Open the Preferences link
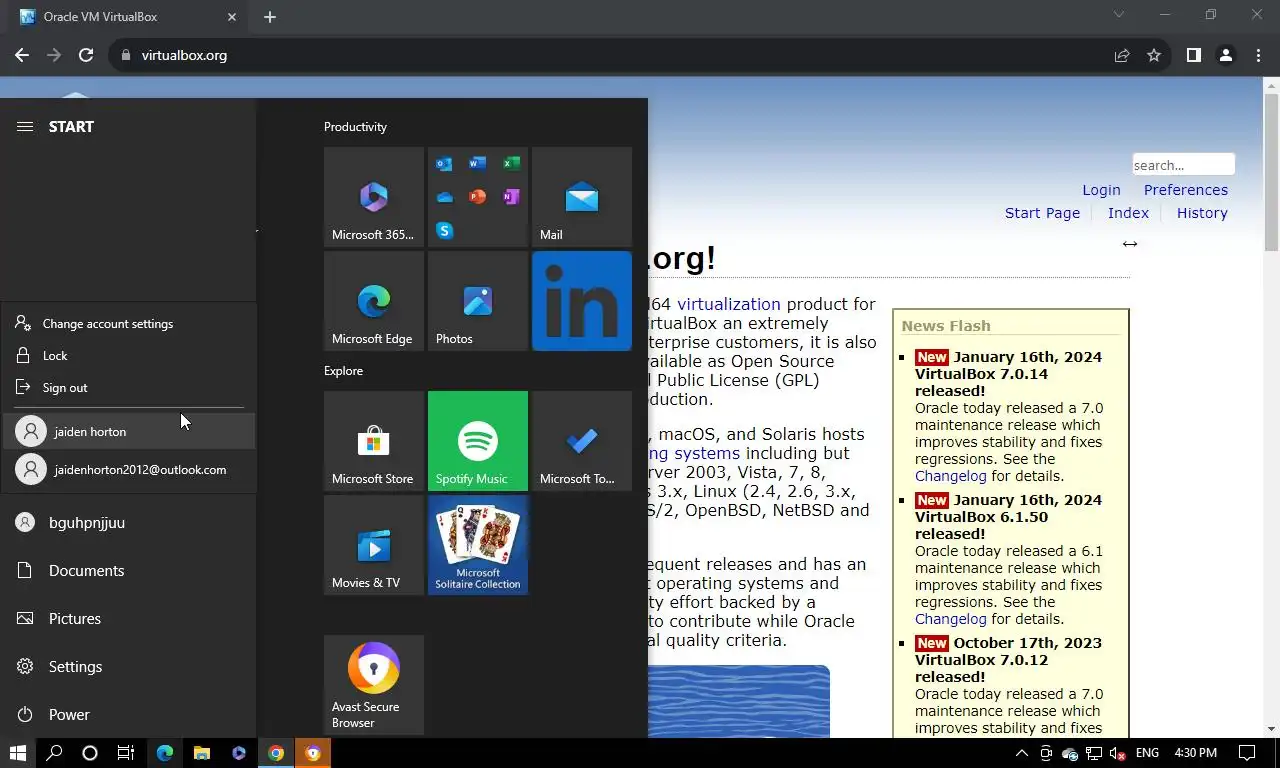 (1186, 190)
